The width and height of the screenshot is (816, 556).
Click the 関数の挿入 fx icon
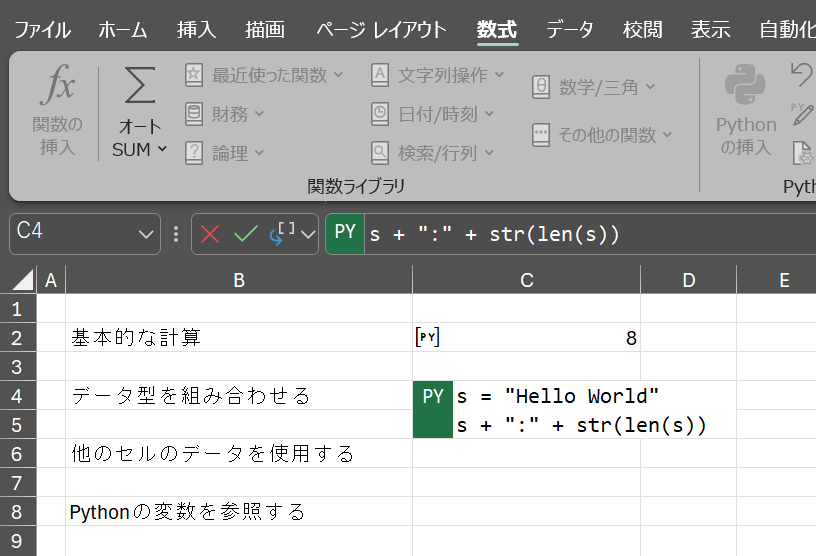pos(57,89)
